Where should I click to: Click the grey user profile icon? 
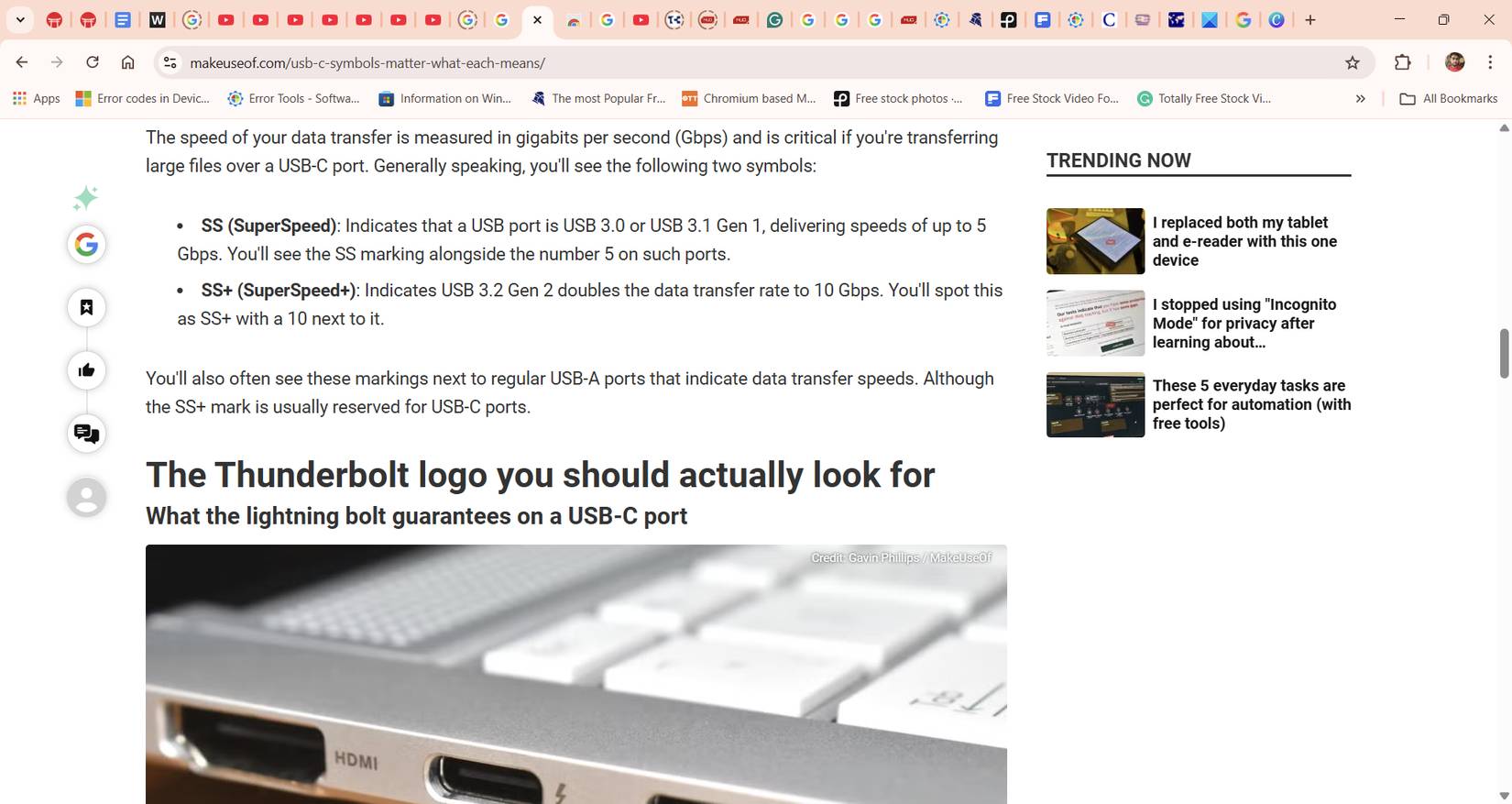point(86,497)
